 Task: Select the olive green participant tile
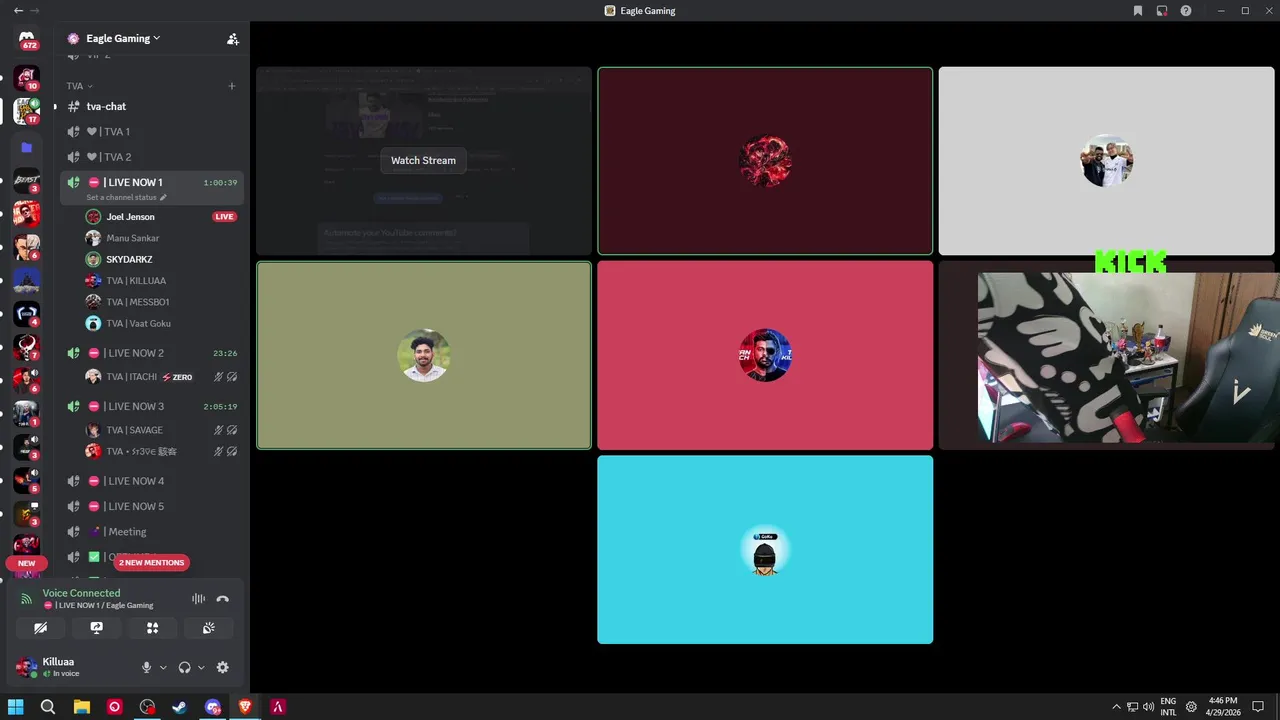[x=424, y=355]
